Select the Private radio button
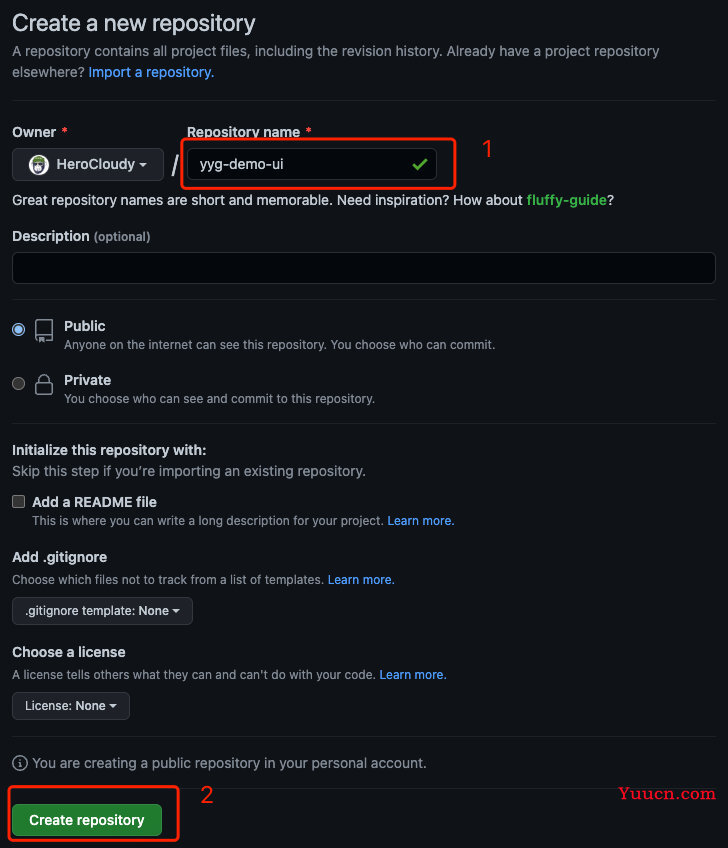 pyautogui.click(x=18, y=383)
